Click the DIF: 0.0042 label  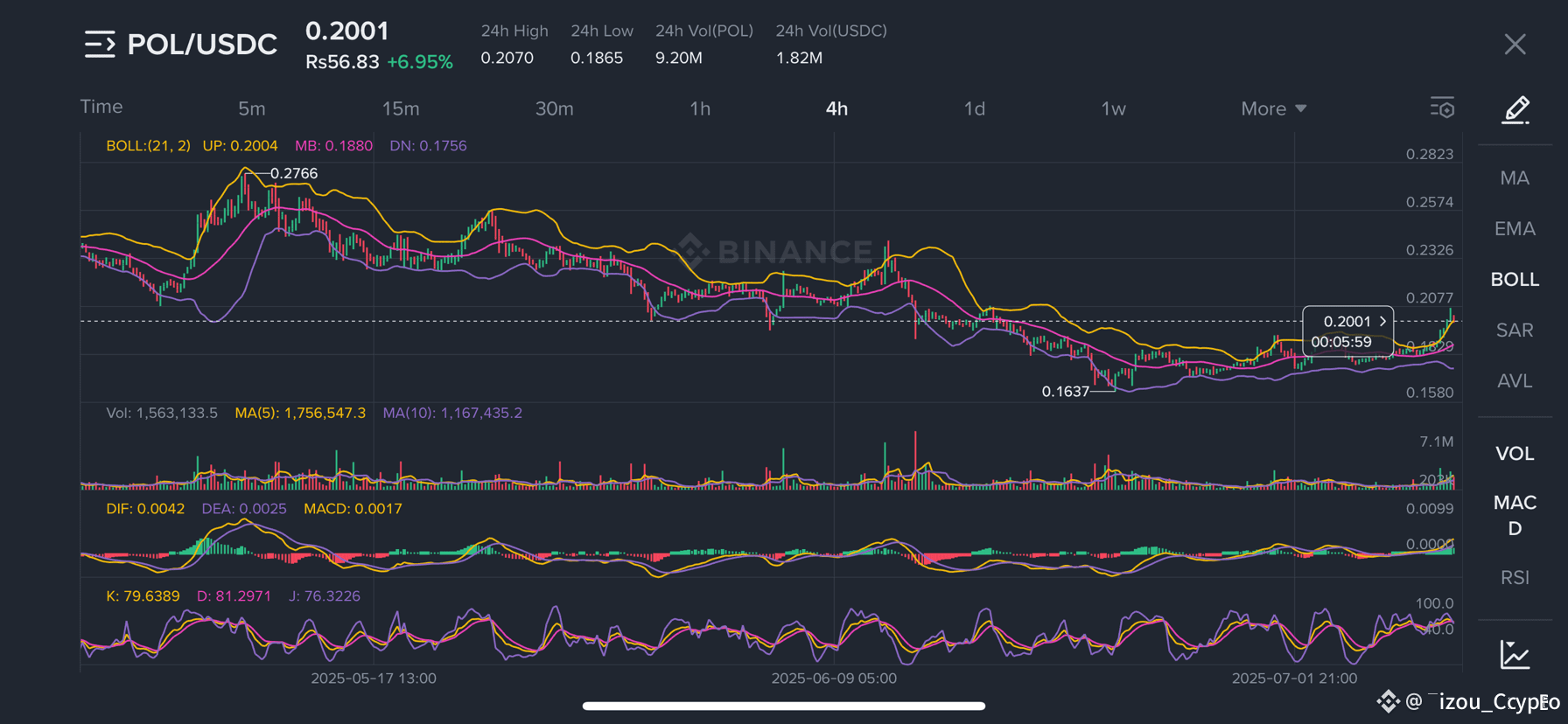point(145,509)
